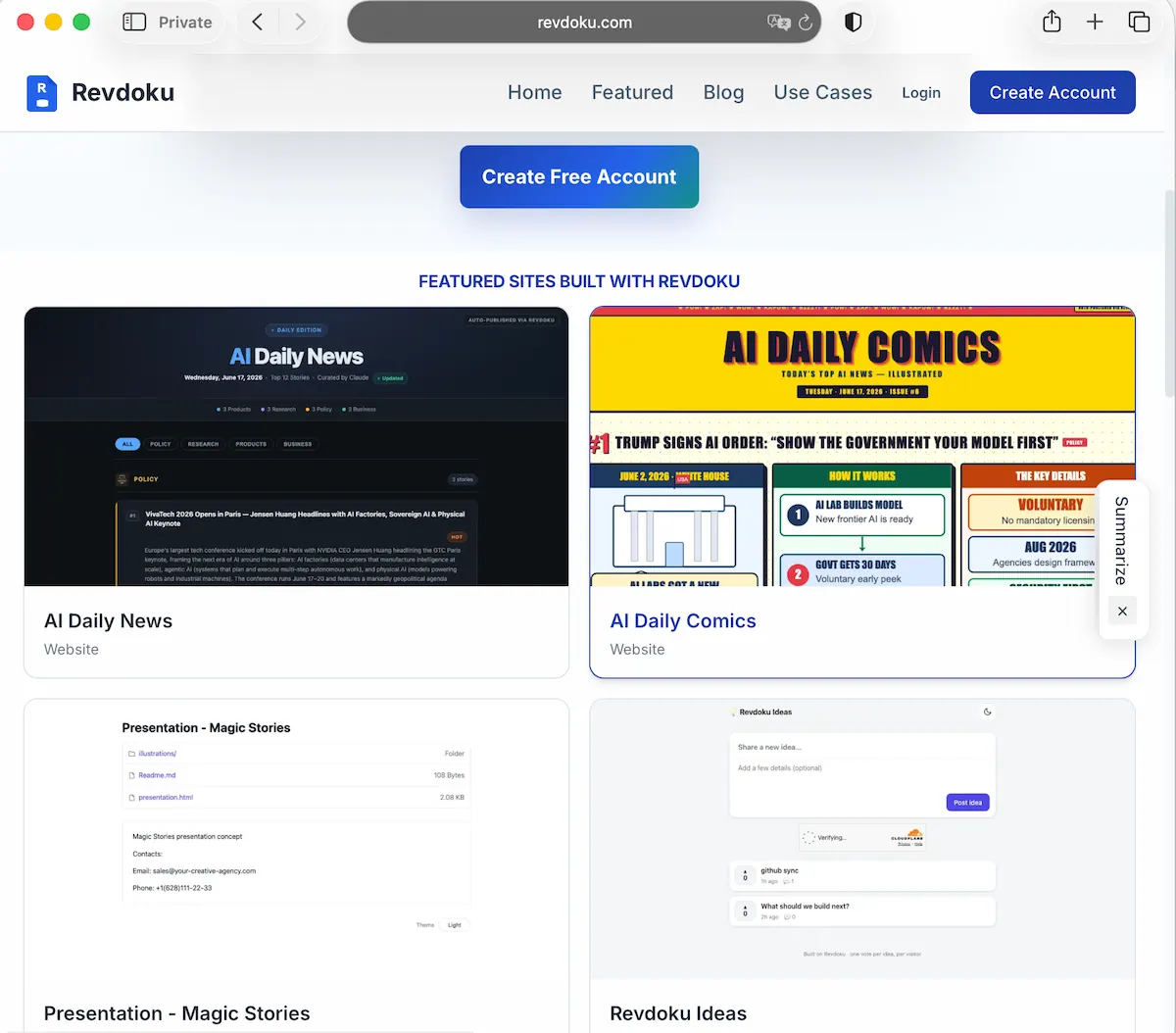Screen dimensions: 1176x1033
Task: Show the Safari sidebar
Action: pyautogui.click(x=134, y=22)
